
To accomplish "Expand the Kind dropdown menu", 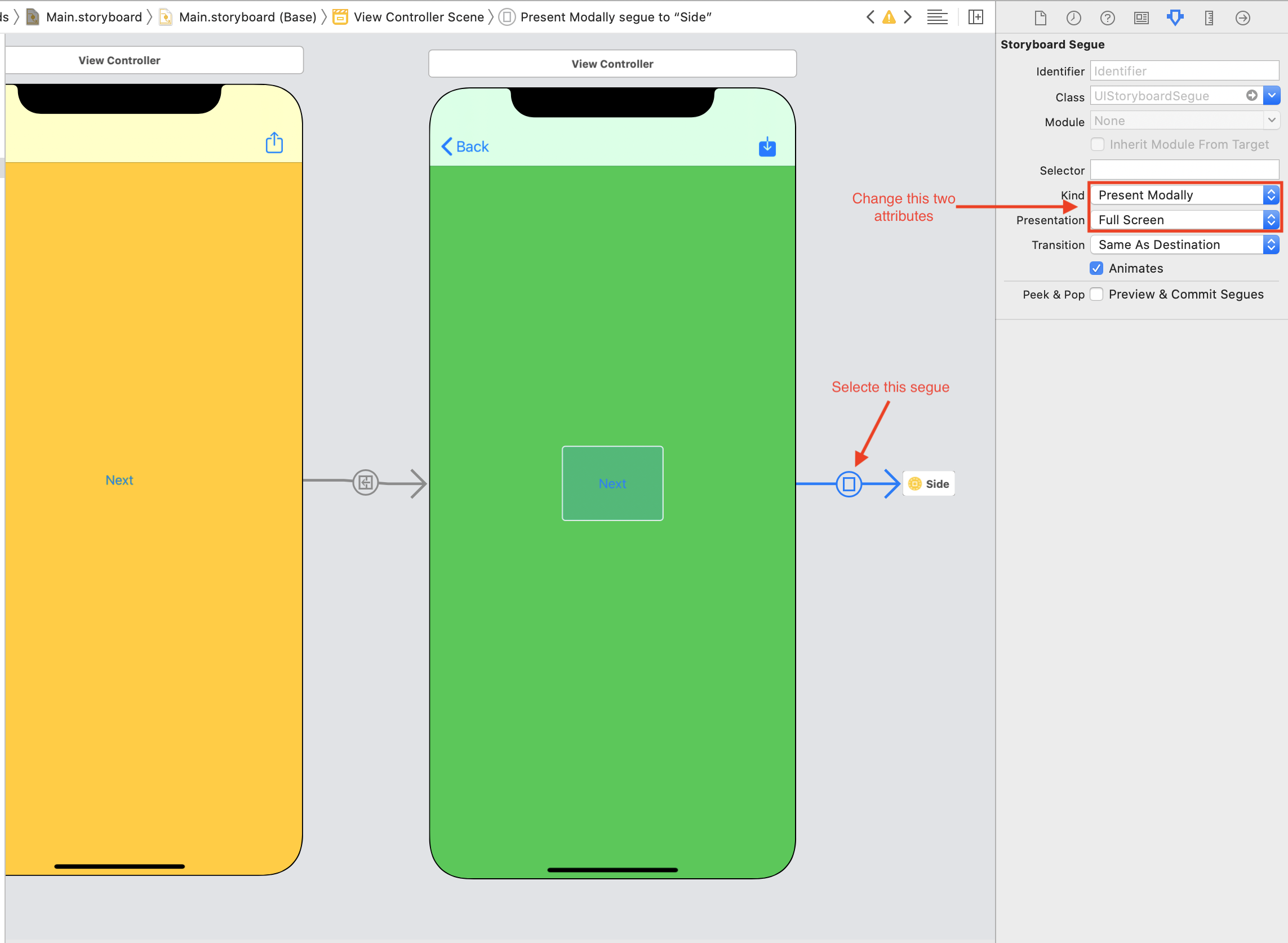I will coord(1271,195).
